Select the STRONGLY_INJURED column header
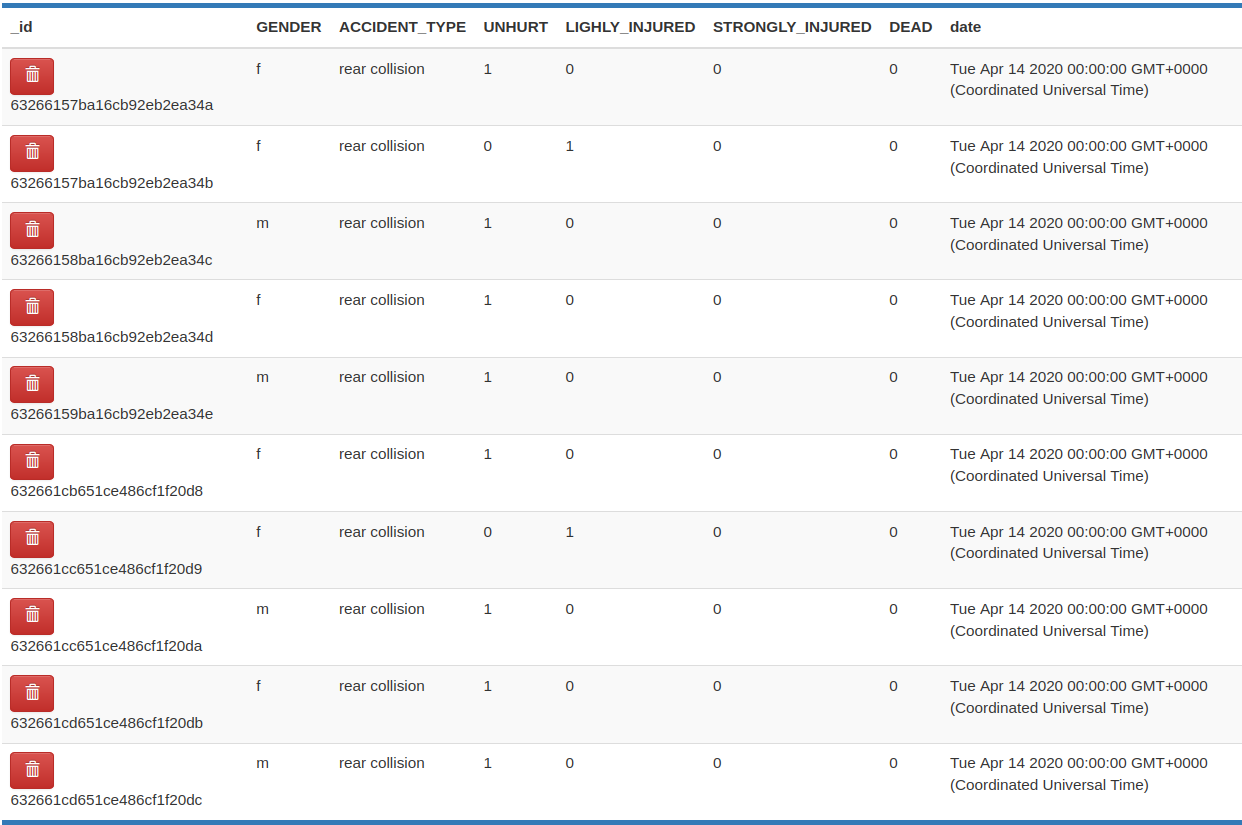Viewport: 1242px width, 825px height. [x=792, y=27]
